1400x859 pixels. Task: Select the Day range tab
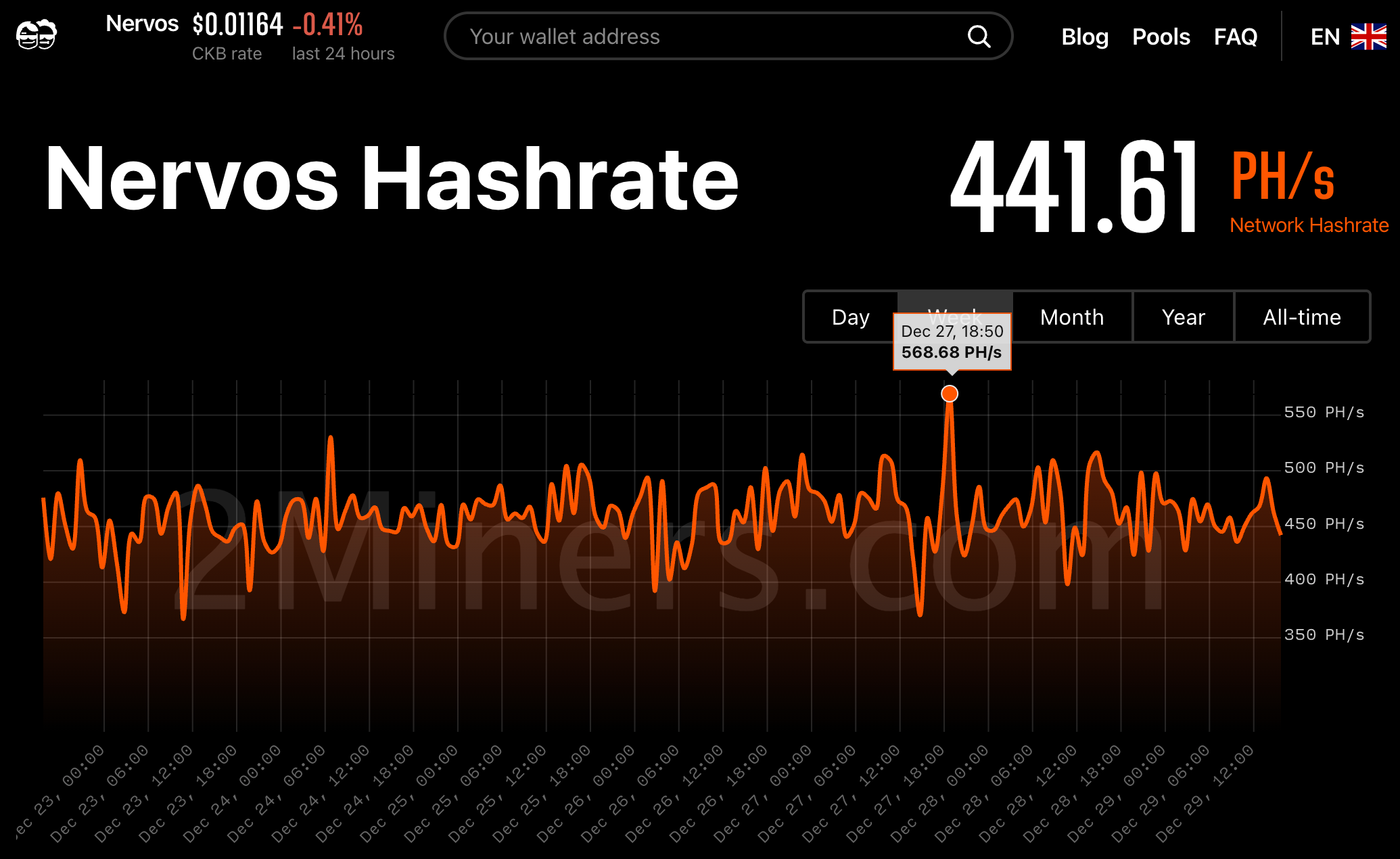click(851, 317)
